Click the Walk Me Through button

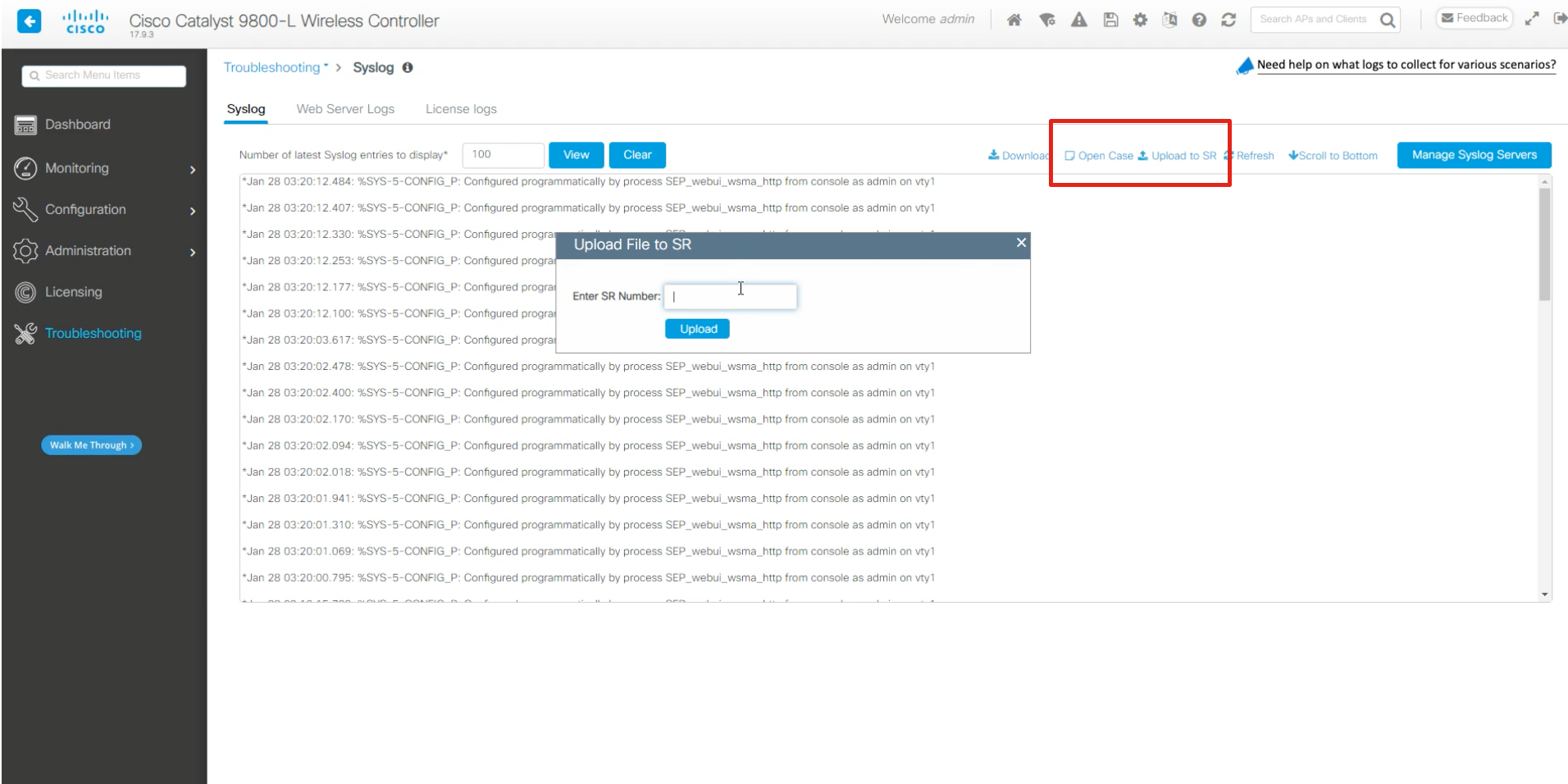pyautogui.click(x=91, y=445)
